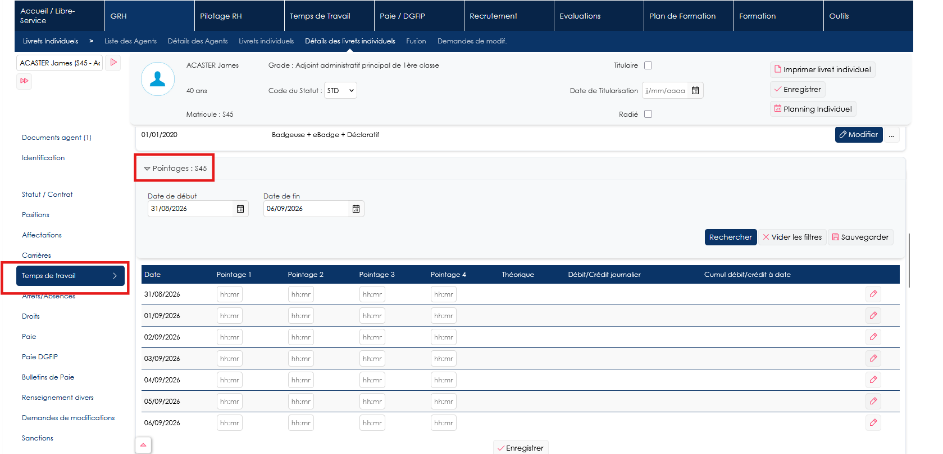Toggle the Titulaire checkbox
Viewport: 943px width, 454px height.
pos(648,66)
